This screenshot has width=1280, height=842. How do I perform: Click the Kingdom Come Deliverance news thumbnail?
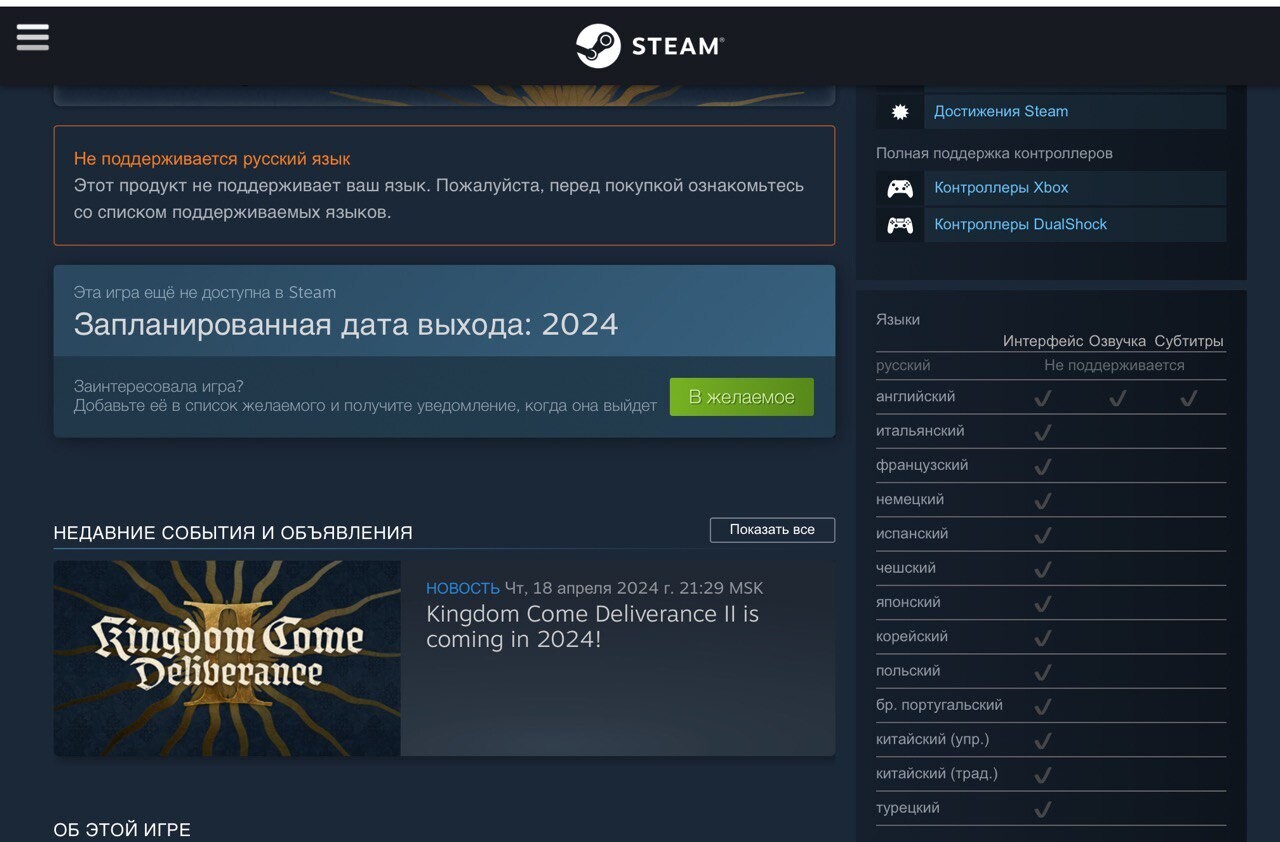point(227,658)
